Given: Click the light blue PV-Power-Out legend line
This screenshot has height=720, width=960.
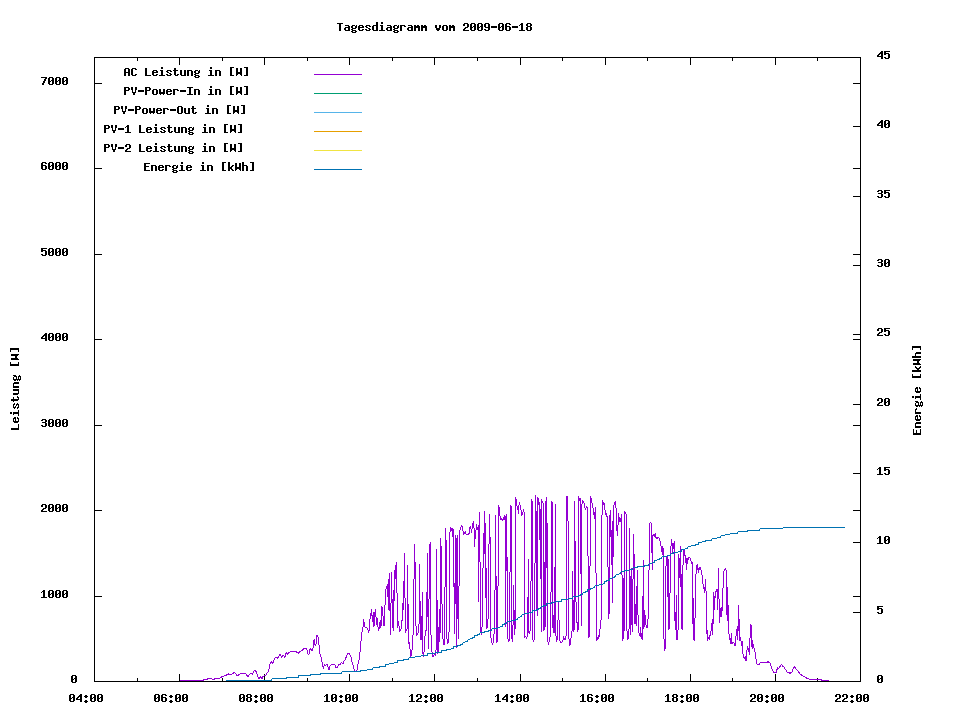Looking at the screenshot, I should coord(337,112).
